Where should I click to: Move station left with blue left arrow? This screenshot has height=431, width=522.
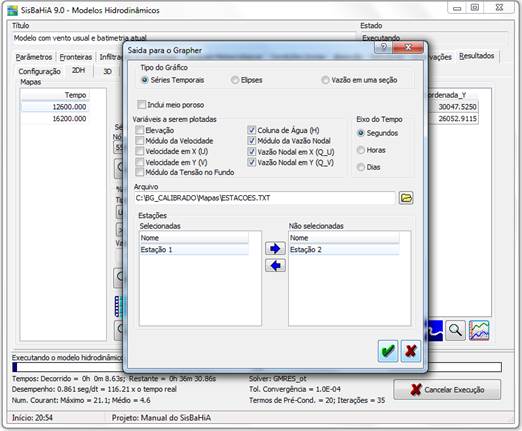275,266
